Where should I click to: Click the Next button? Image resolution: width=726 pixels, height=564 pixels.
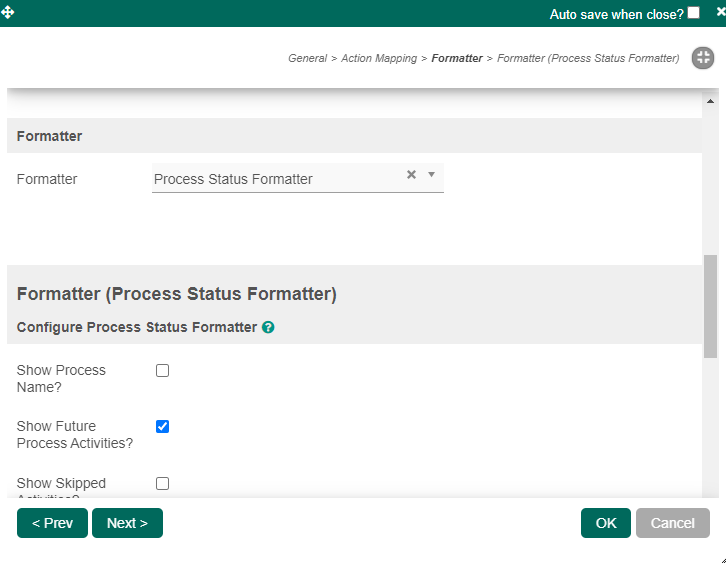[127, 523]
